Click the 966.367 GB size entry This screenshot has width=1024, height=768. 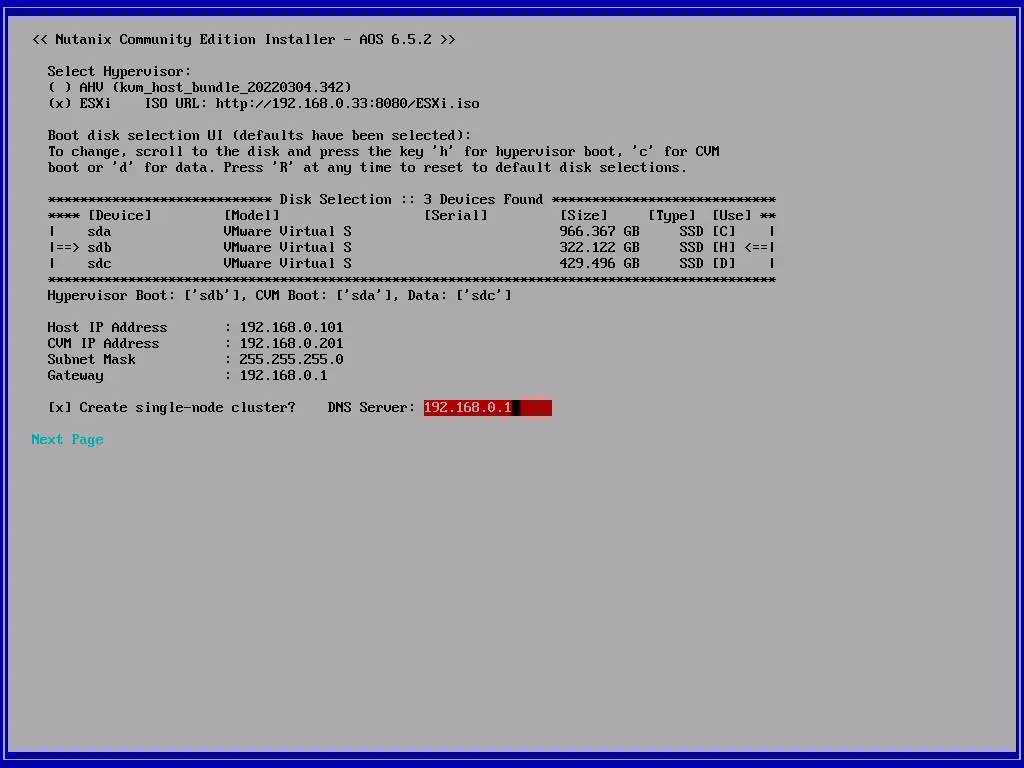coord(599,231)
